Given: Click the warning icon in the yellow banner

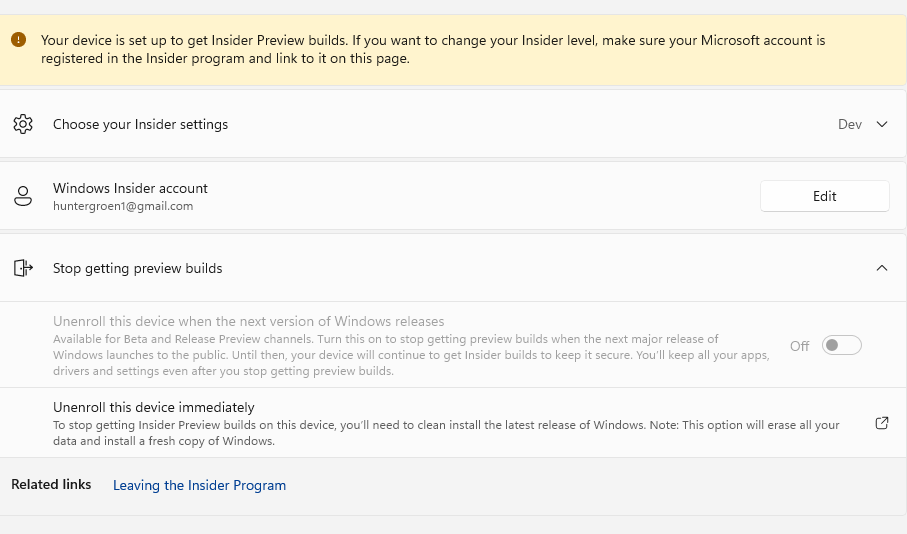Looking at the screenshot, I should coord(19,40).
